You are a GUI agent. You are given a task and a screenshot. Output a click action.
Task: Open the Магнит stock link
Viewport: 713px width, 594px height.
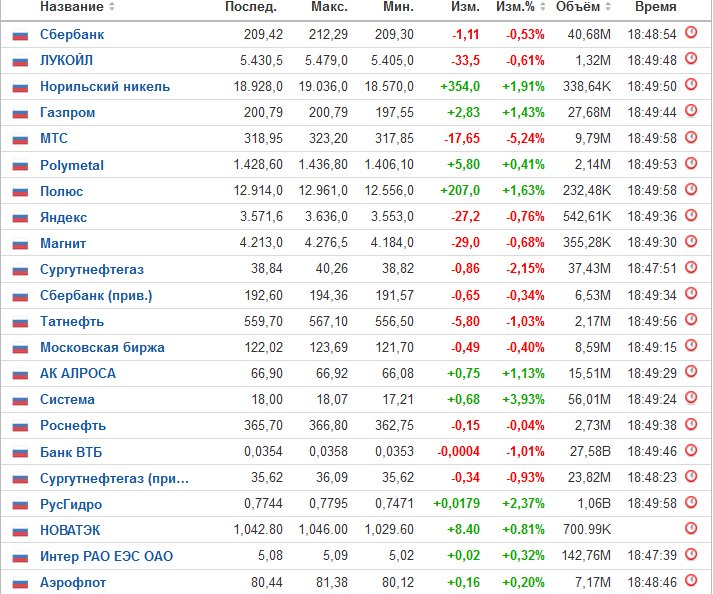(x=63, y=243)
